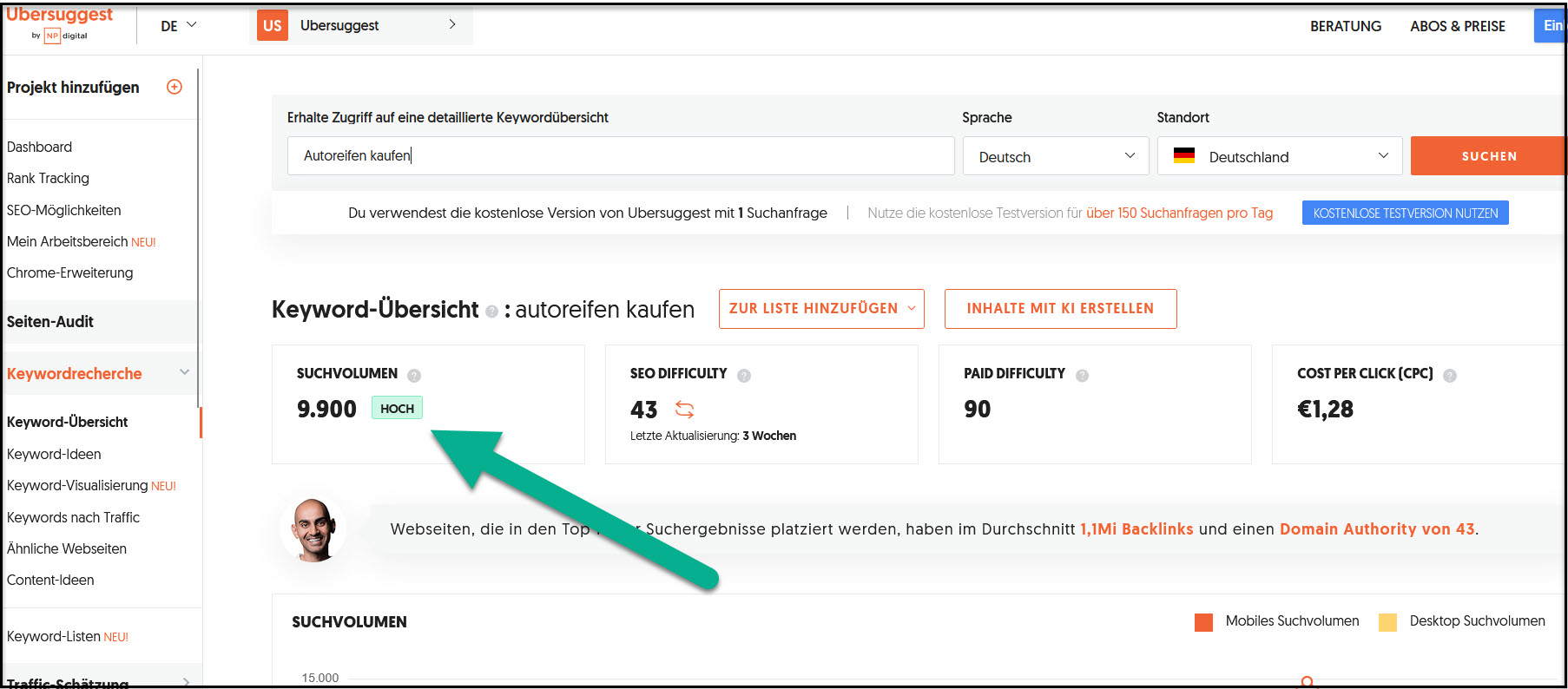Open the Ubersuggest project chevron
Viewport: 1568px width, 689px height.
pyautogui.click(x=452, y=24)
